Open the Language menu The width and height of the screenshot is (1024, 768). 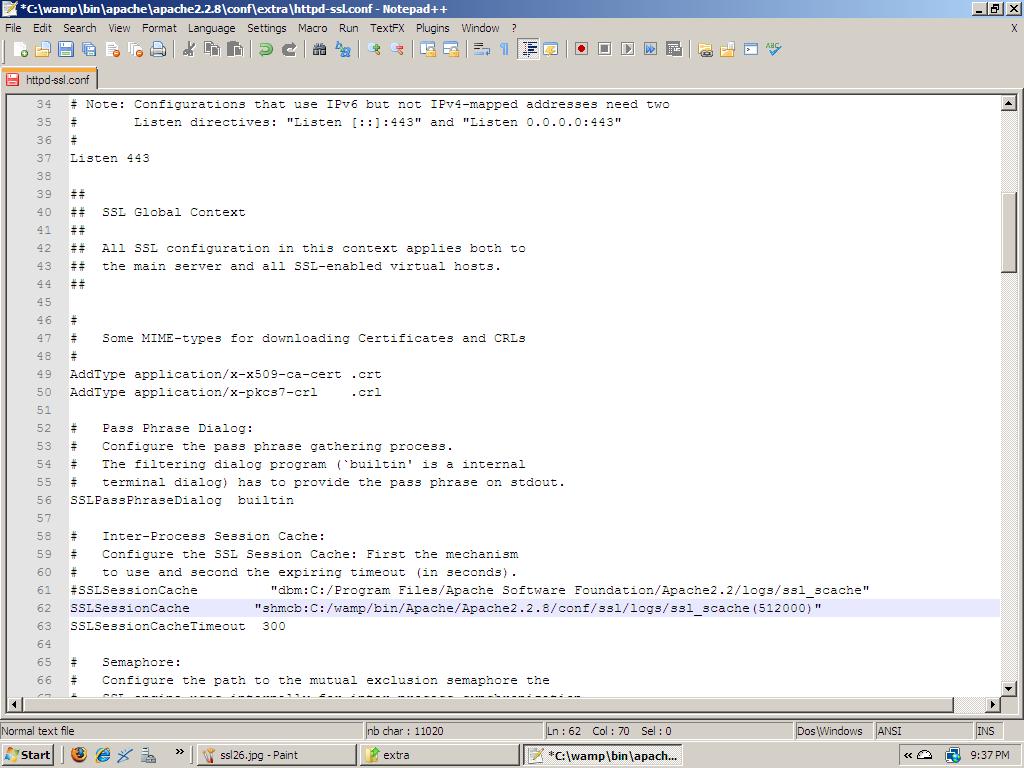click(211, 28)
